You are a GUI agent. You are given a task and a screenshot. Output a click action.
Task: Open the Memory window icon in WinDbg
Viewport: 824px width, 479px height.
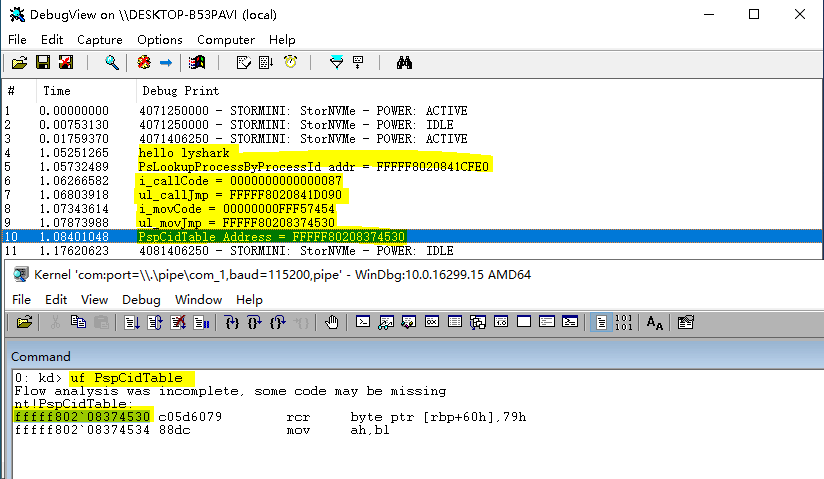coord(455,322)
